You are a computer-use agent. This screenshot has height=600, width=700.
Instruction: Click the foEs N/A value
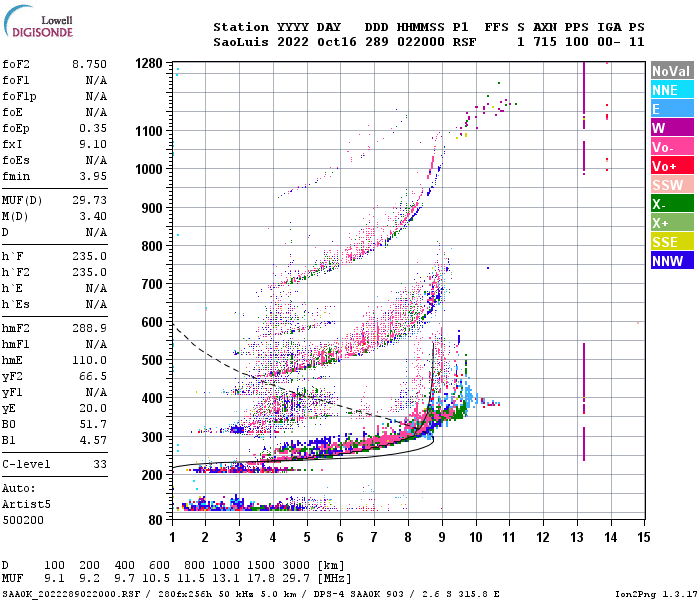tap(96, 160)
